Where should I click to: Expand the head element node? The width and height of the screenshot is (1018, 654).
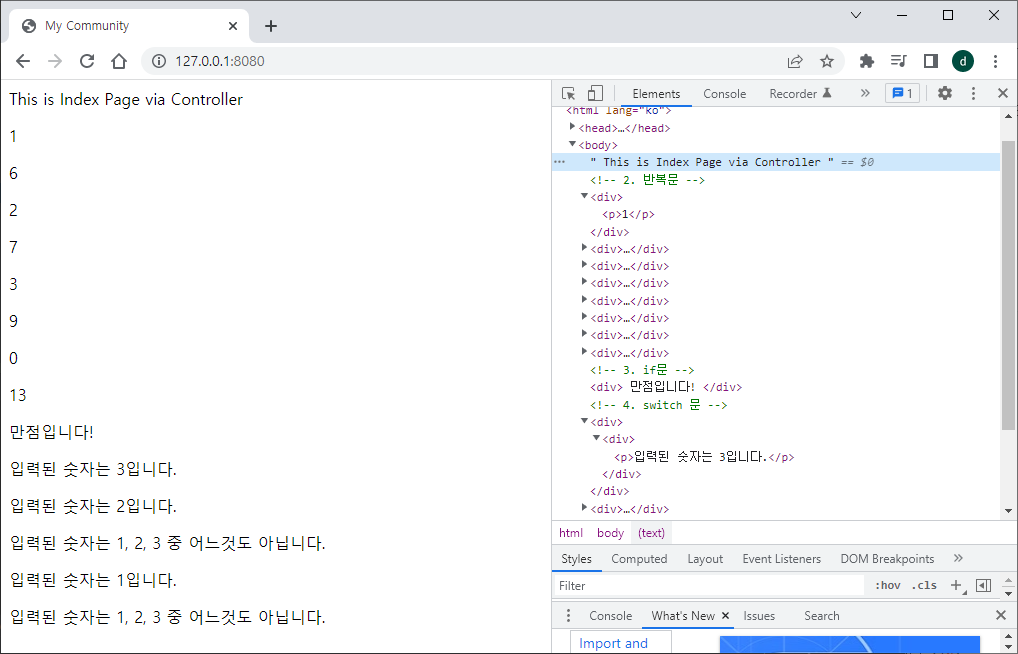[572, 127]
